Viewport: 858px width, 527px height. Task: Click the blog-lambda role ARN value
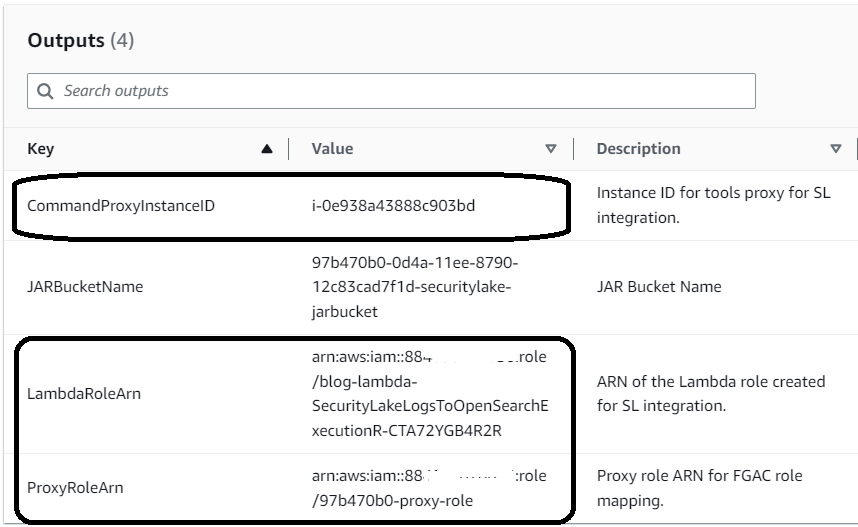point(429,394)
